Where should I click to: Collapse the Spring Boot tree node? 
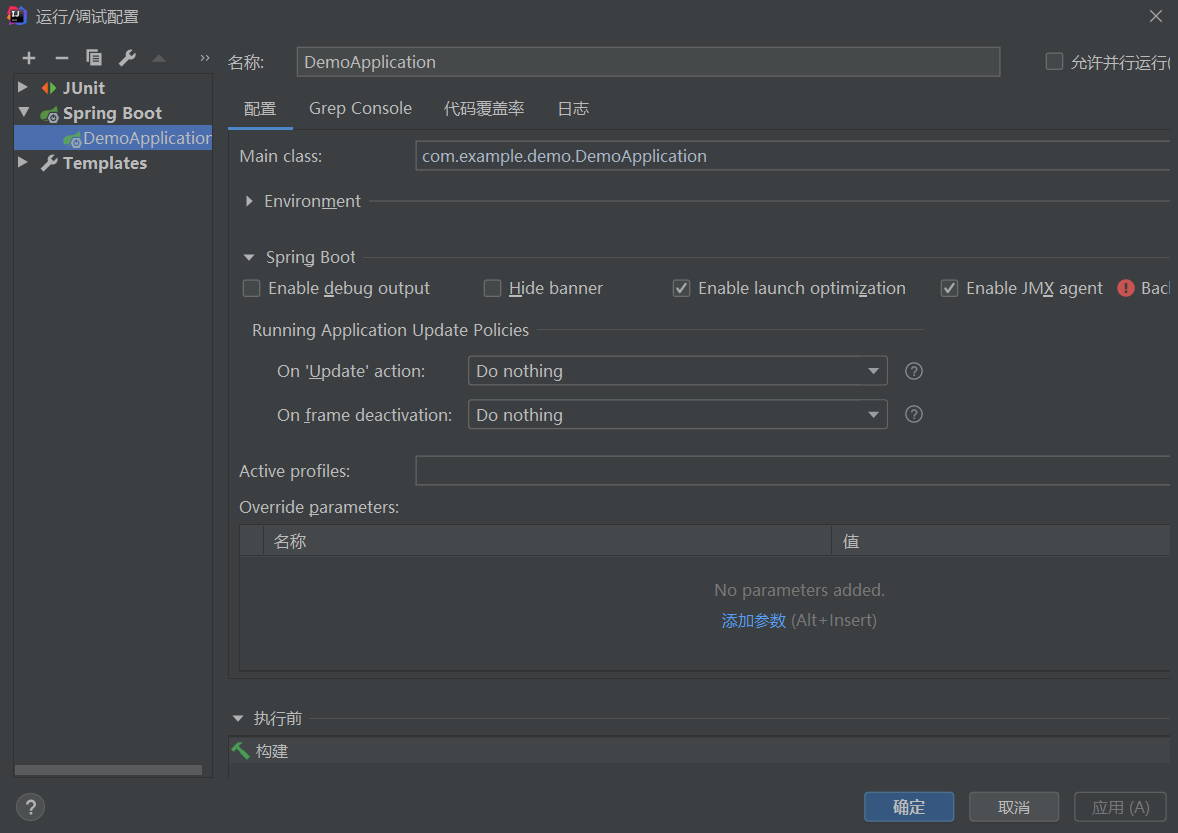(x=24, y=112)
